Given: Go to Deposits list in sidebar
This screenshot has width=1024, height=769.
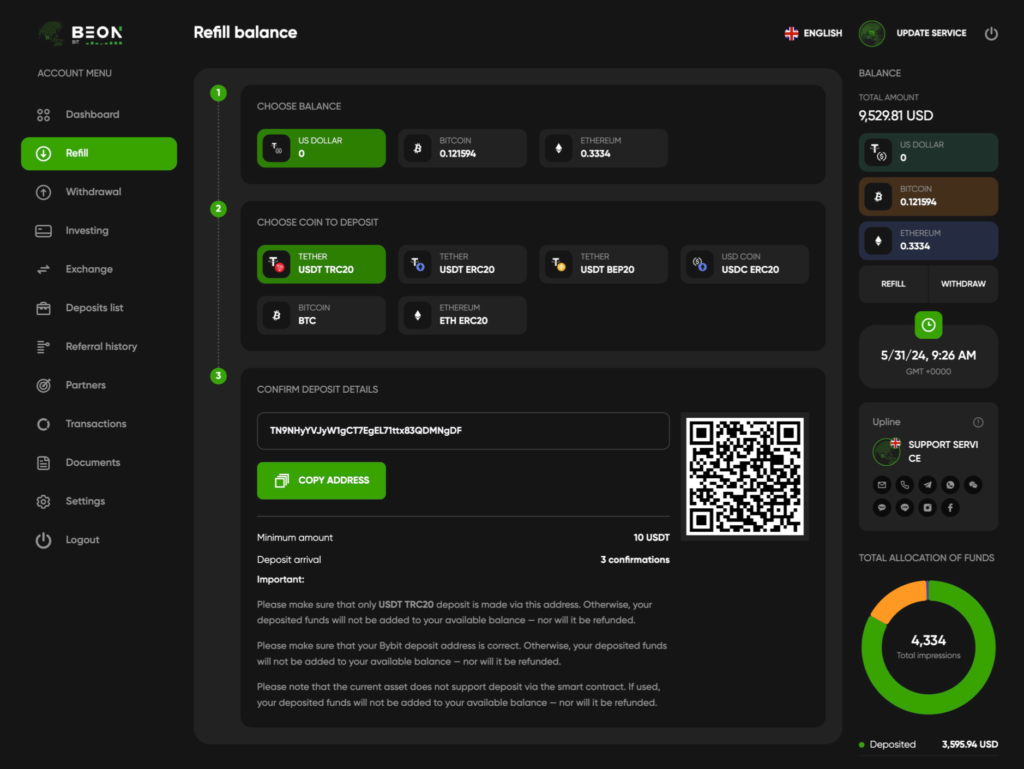Looking at the screenshot, I should [94, 308].
